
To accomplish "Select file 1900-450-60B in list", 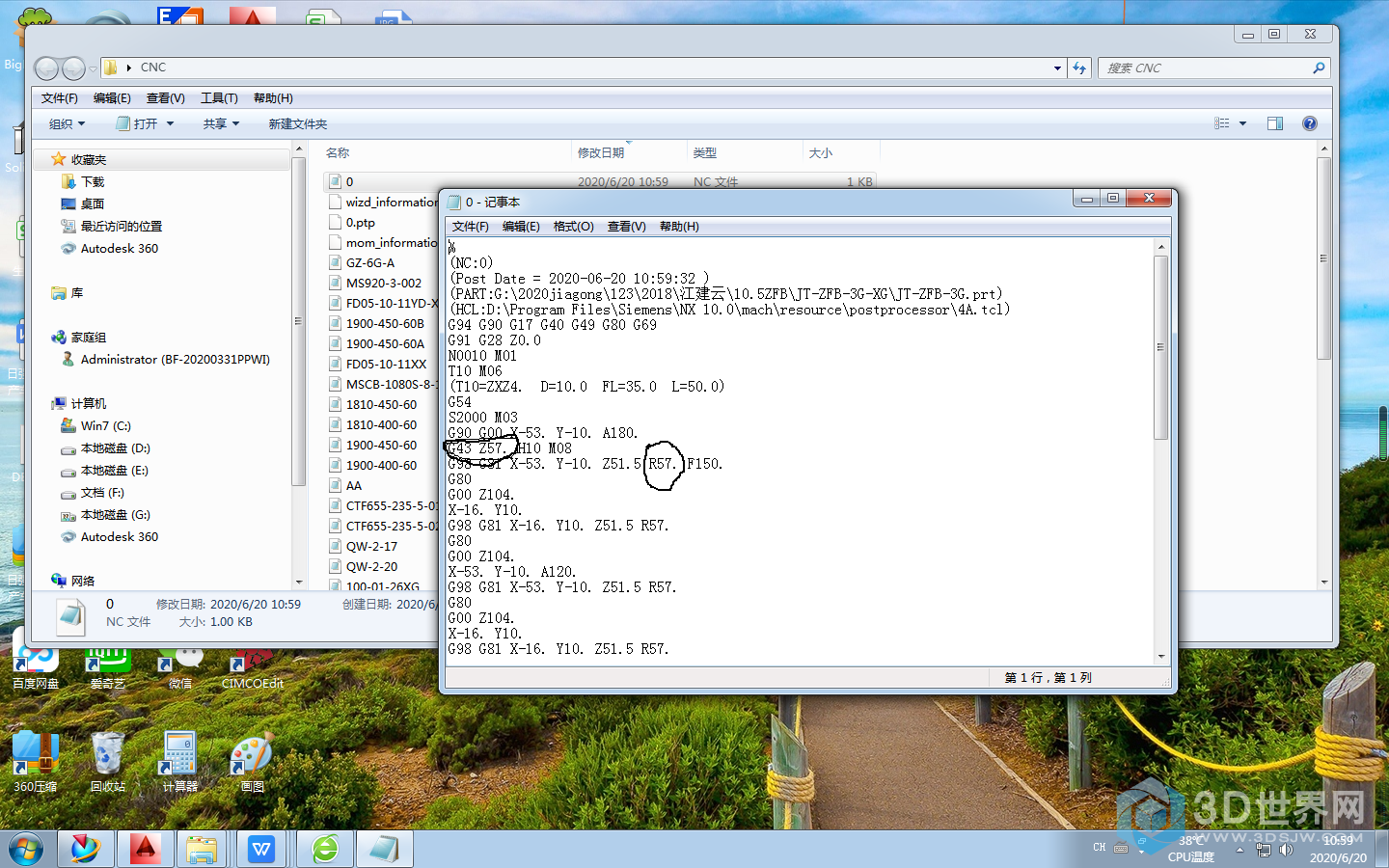I will (385, 323).
